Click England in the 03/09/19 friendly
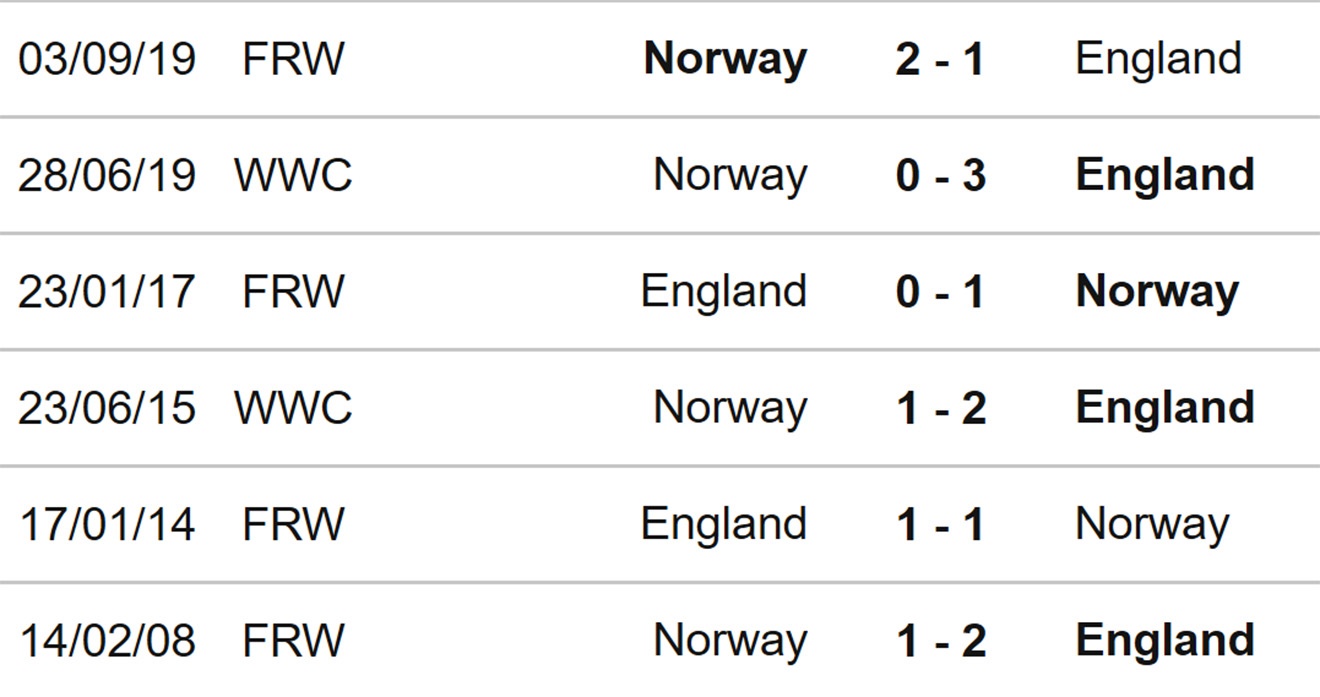The image size is (1320, 697). point(1158,59)
